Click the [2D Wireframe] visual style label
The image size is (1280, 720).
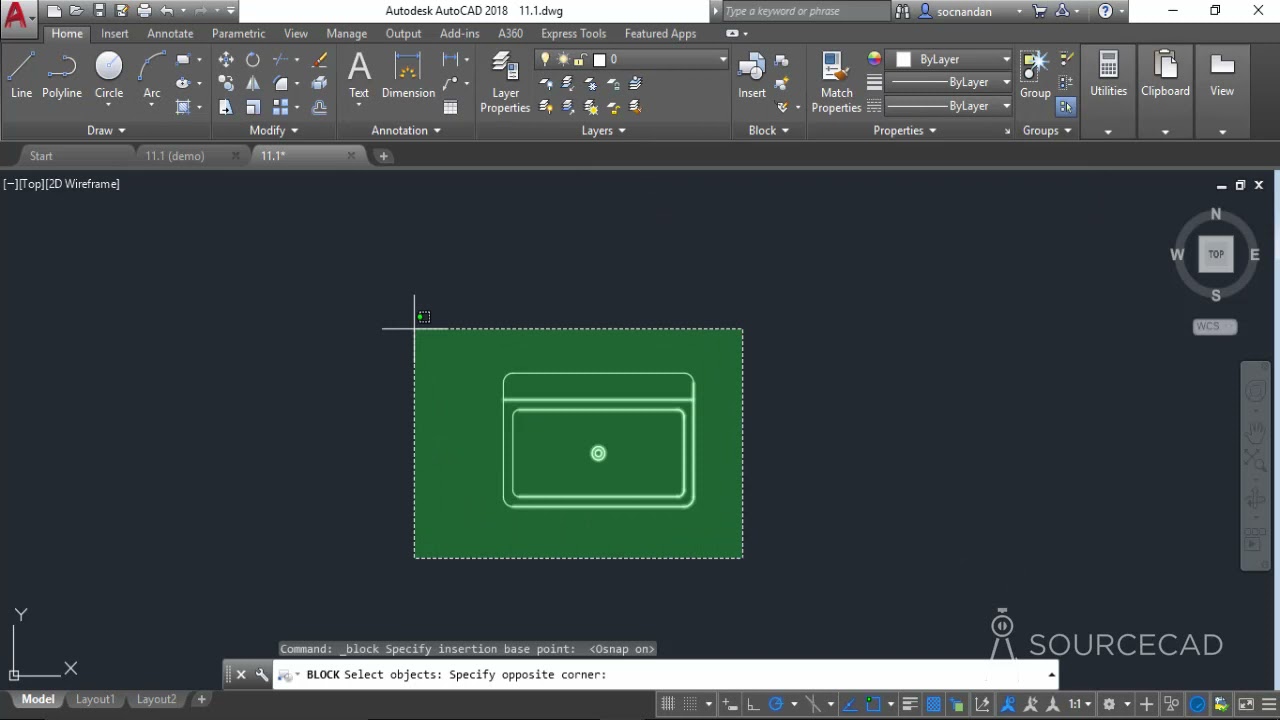83,184
